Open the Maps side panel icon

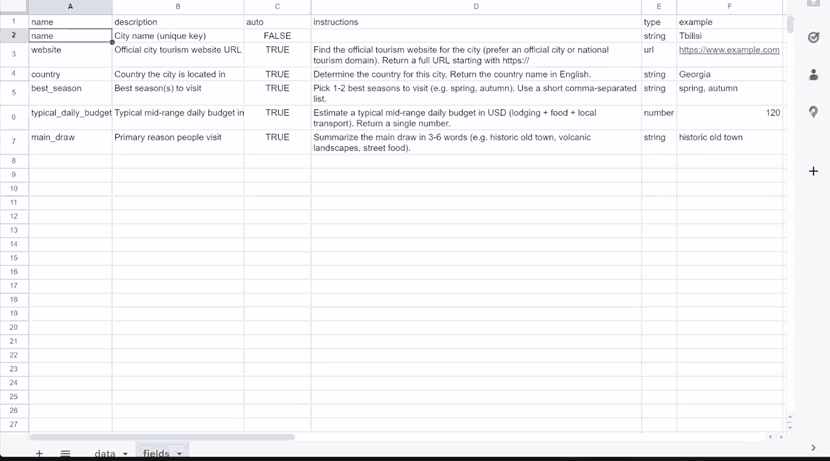(814, 112)
